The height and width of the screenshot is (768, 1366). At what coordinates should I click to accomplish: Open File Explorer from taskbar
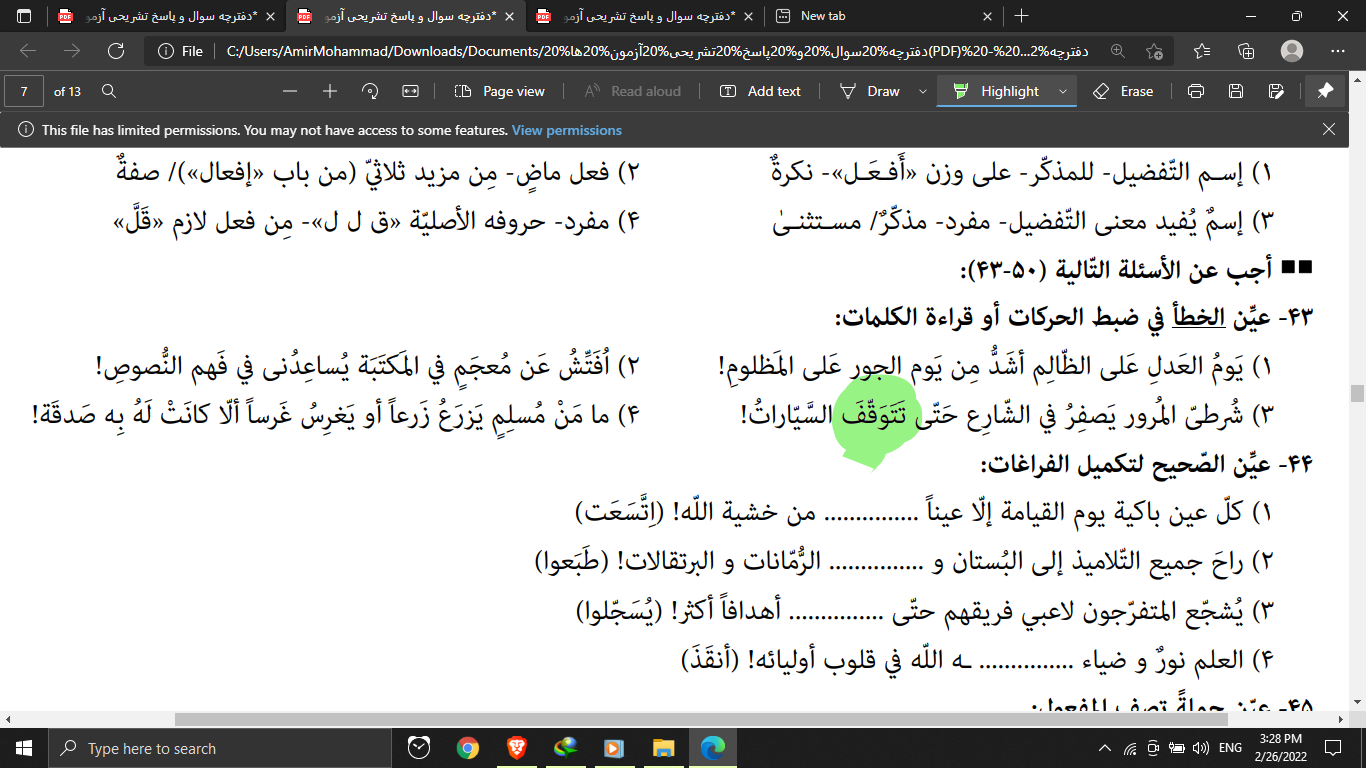click(663, 748)
